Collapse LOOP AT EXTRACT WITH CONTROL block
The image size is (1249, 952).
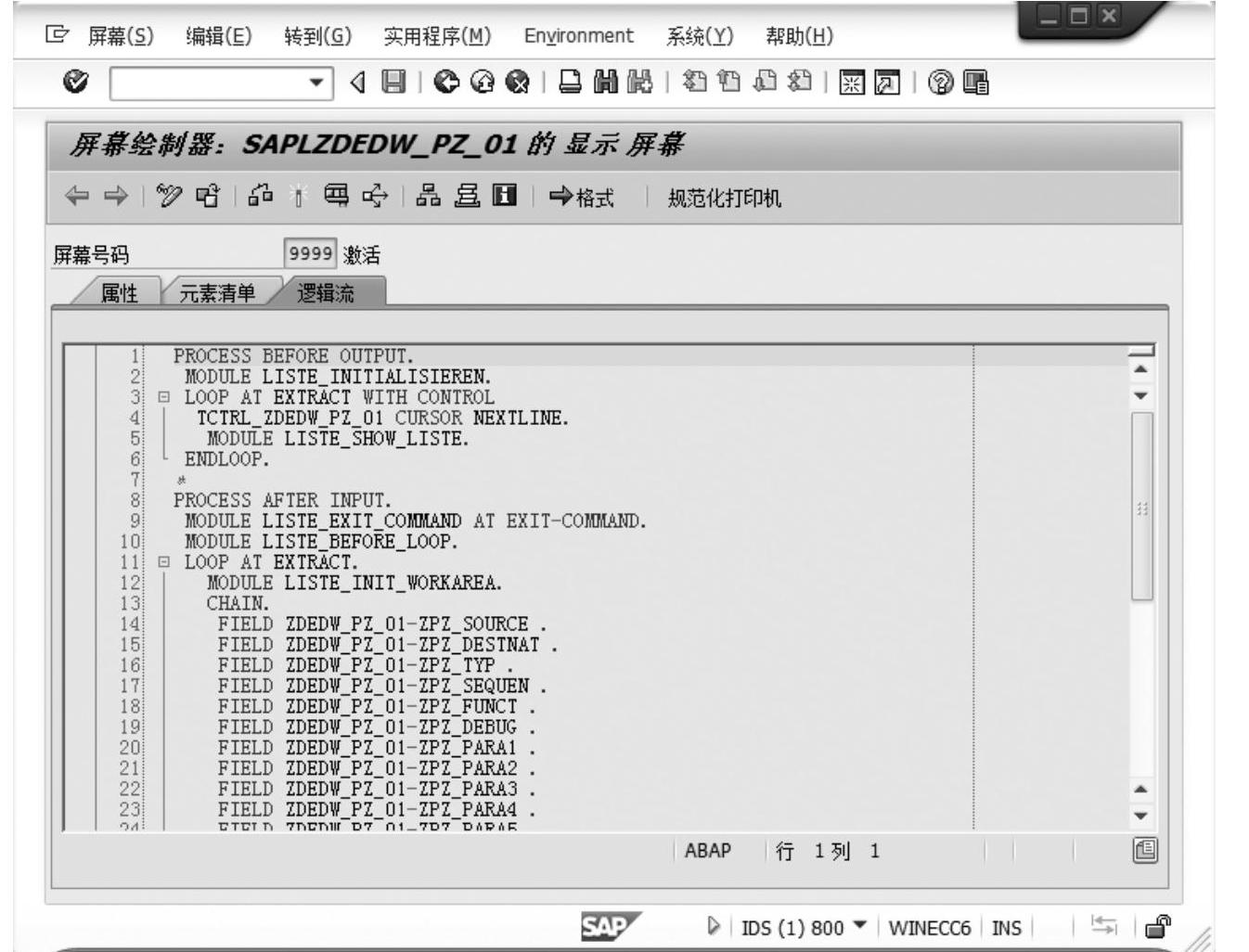164,397
